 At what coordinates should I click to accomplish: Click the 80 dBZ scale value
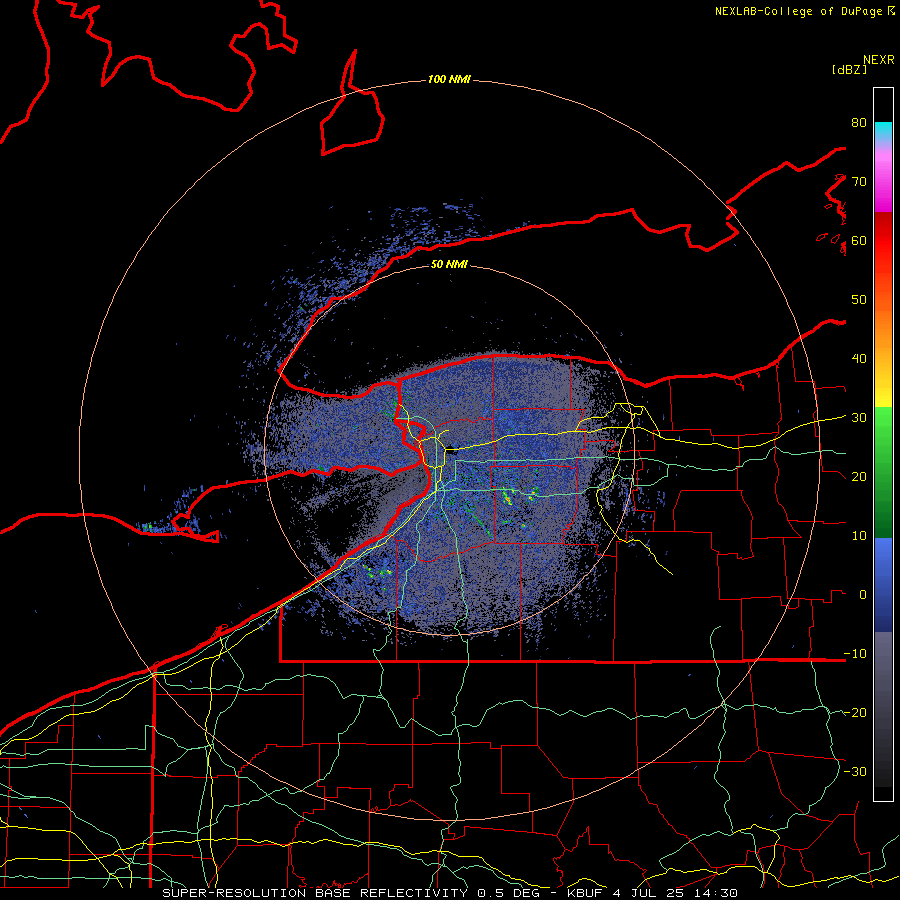(x=859, y=123)
